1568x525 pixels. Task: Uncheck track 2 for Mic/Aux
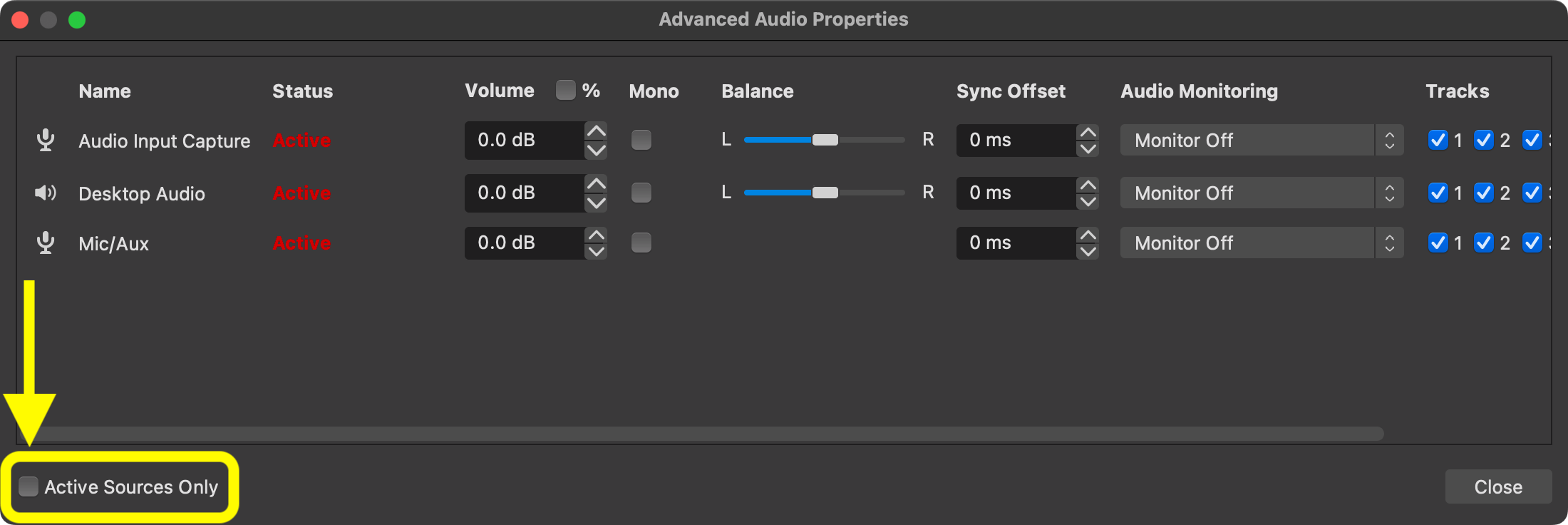click(x=1484, y=243)
